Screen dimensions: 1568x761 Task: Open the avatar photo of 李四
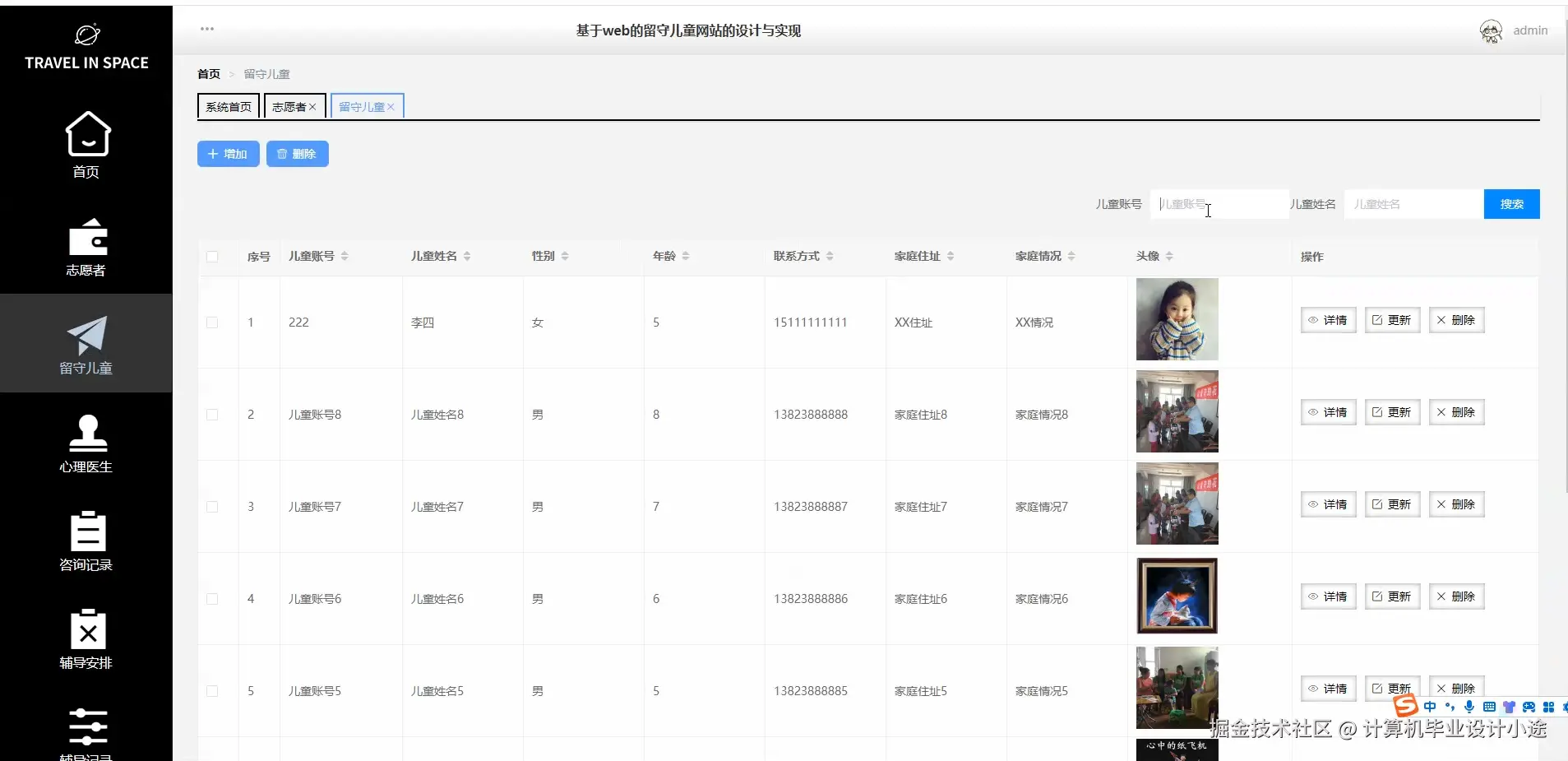1177,319
